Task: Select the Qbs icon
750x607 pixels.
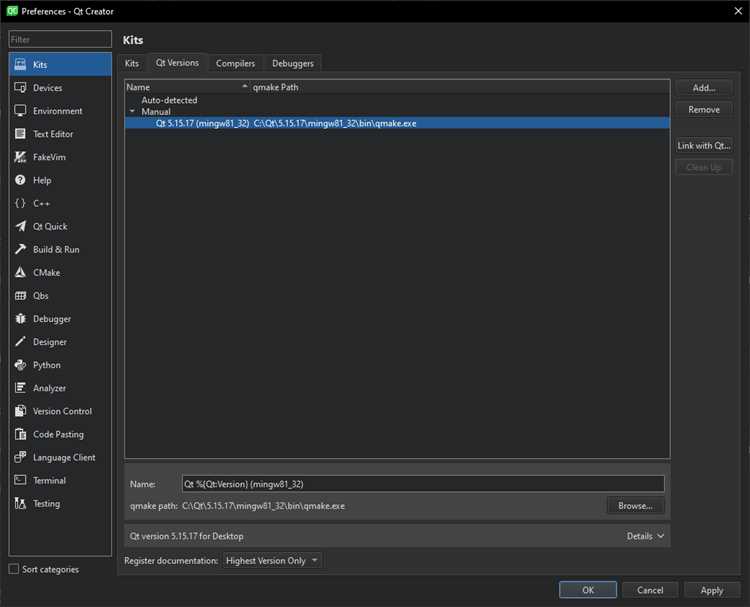Action: (20, 295)
